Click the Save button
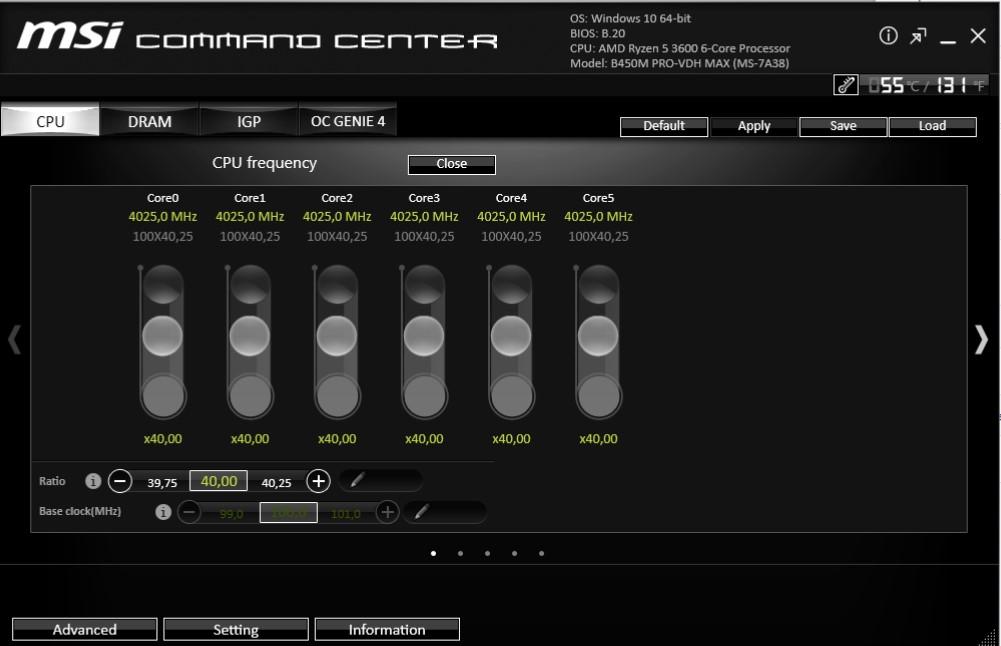 (x=843, y=126)
